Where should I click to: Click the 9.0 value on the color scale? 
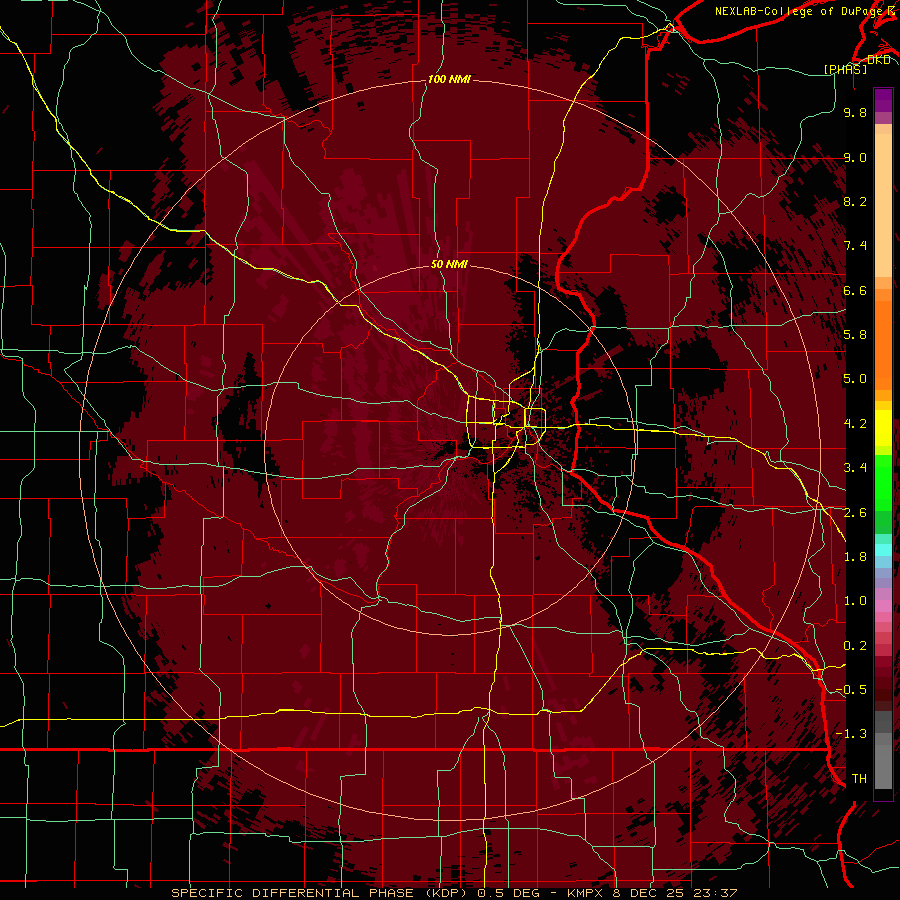pos(855,157)
